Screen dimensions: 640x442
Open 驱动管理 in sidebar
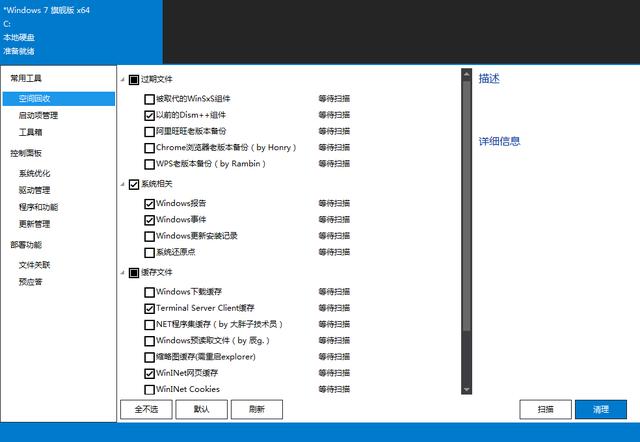35,190
